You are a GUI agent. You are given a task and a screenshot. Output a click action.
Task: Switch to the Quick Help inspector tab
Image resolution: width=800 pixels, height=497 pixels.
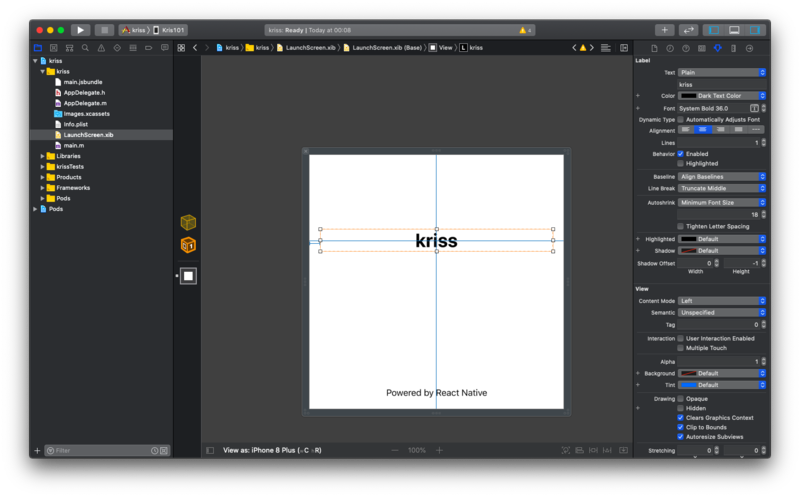686,48
